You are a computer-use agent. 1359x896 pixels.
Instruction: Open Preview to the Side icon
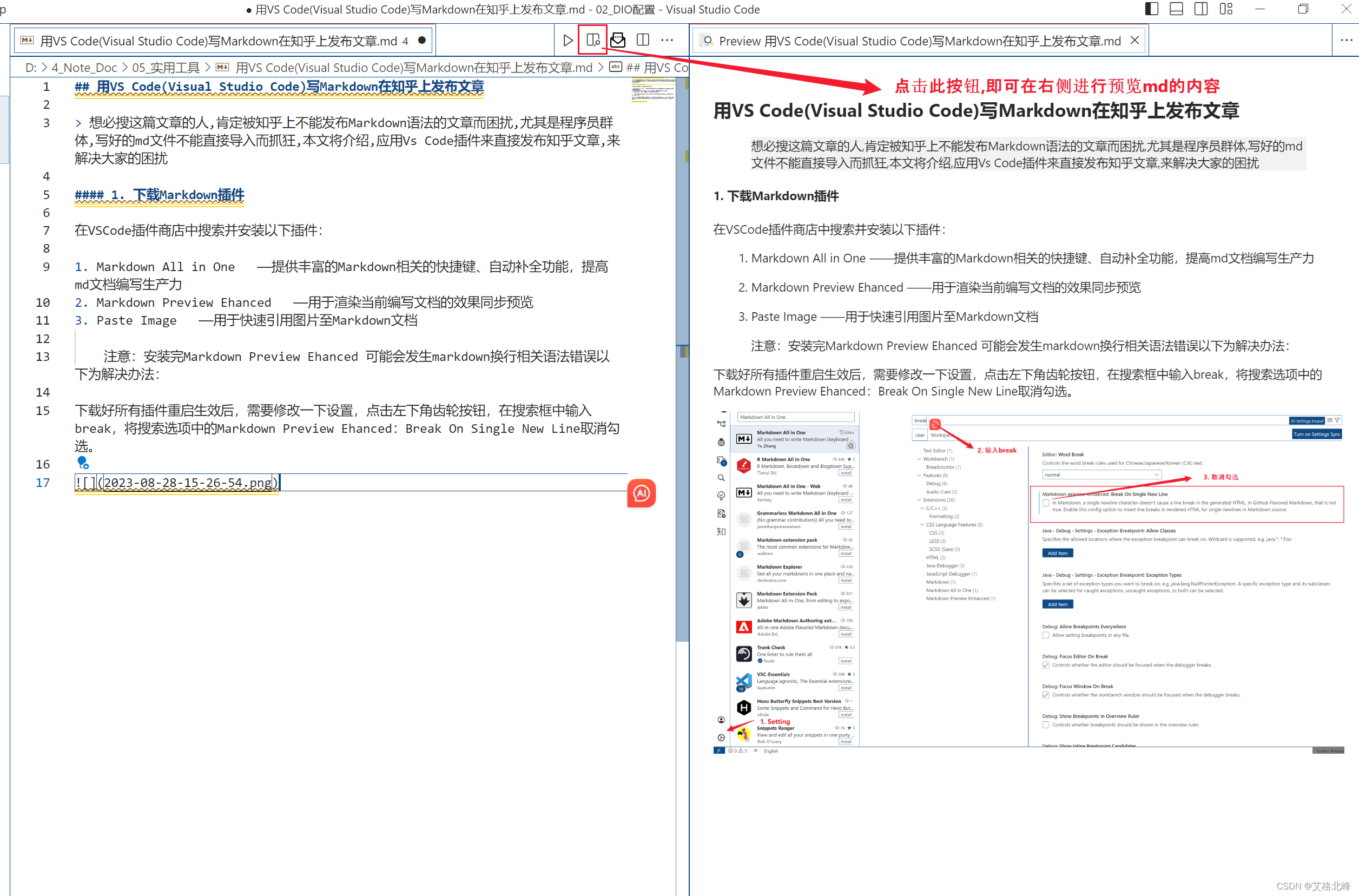point(593,41)
